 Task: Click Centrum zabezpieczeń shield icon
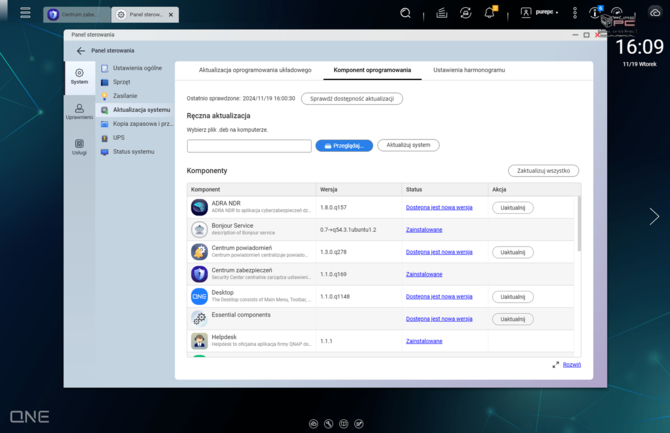click(x=199, y=274)
